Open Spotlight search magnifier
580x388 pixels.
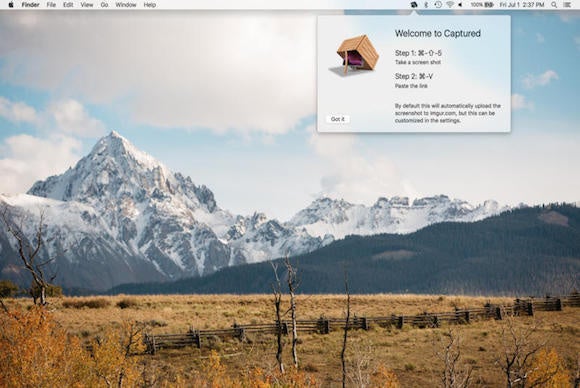554,5
